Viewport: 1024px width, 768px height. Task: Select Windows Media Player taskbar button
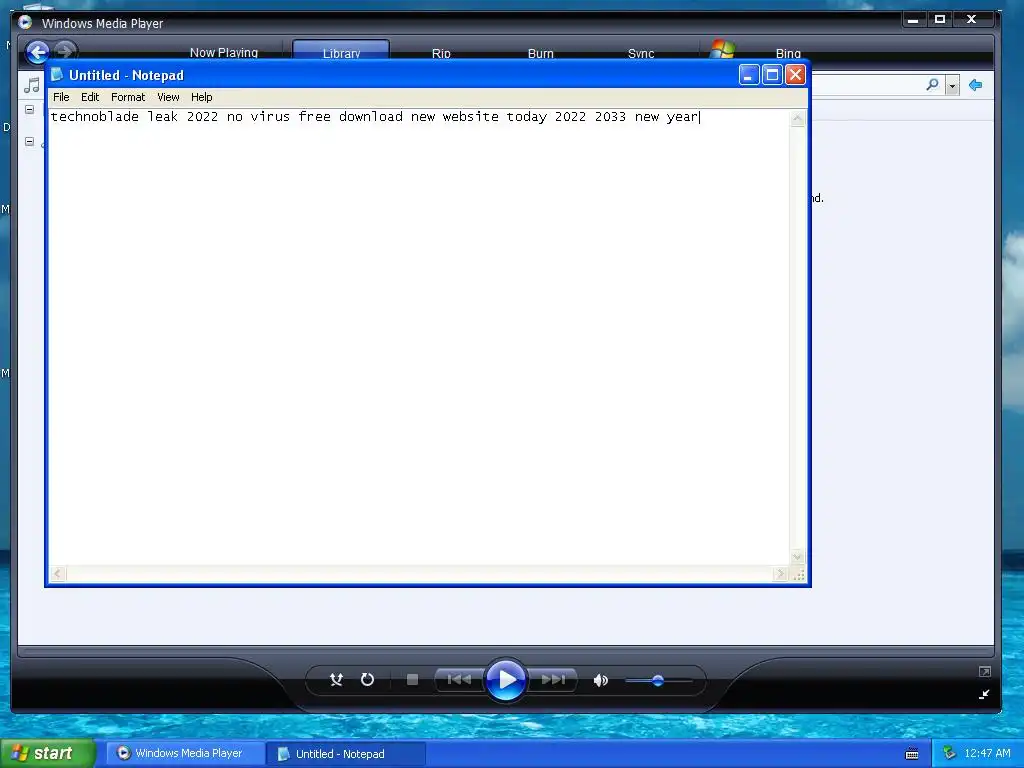185,753
